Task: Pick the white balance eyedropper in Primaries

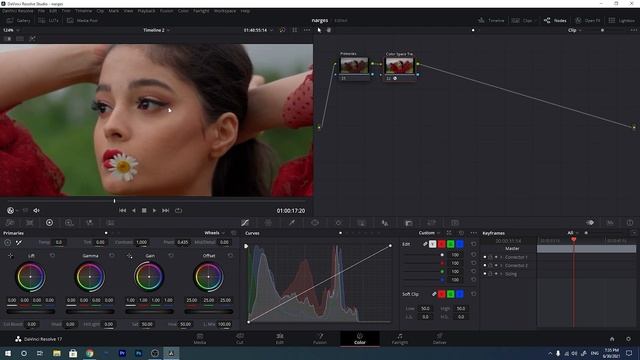Action: pos(19,242)
